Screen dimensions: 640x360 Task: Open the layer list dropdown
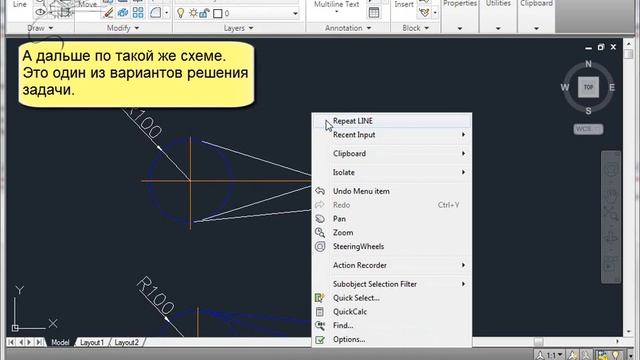(295, 13)
